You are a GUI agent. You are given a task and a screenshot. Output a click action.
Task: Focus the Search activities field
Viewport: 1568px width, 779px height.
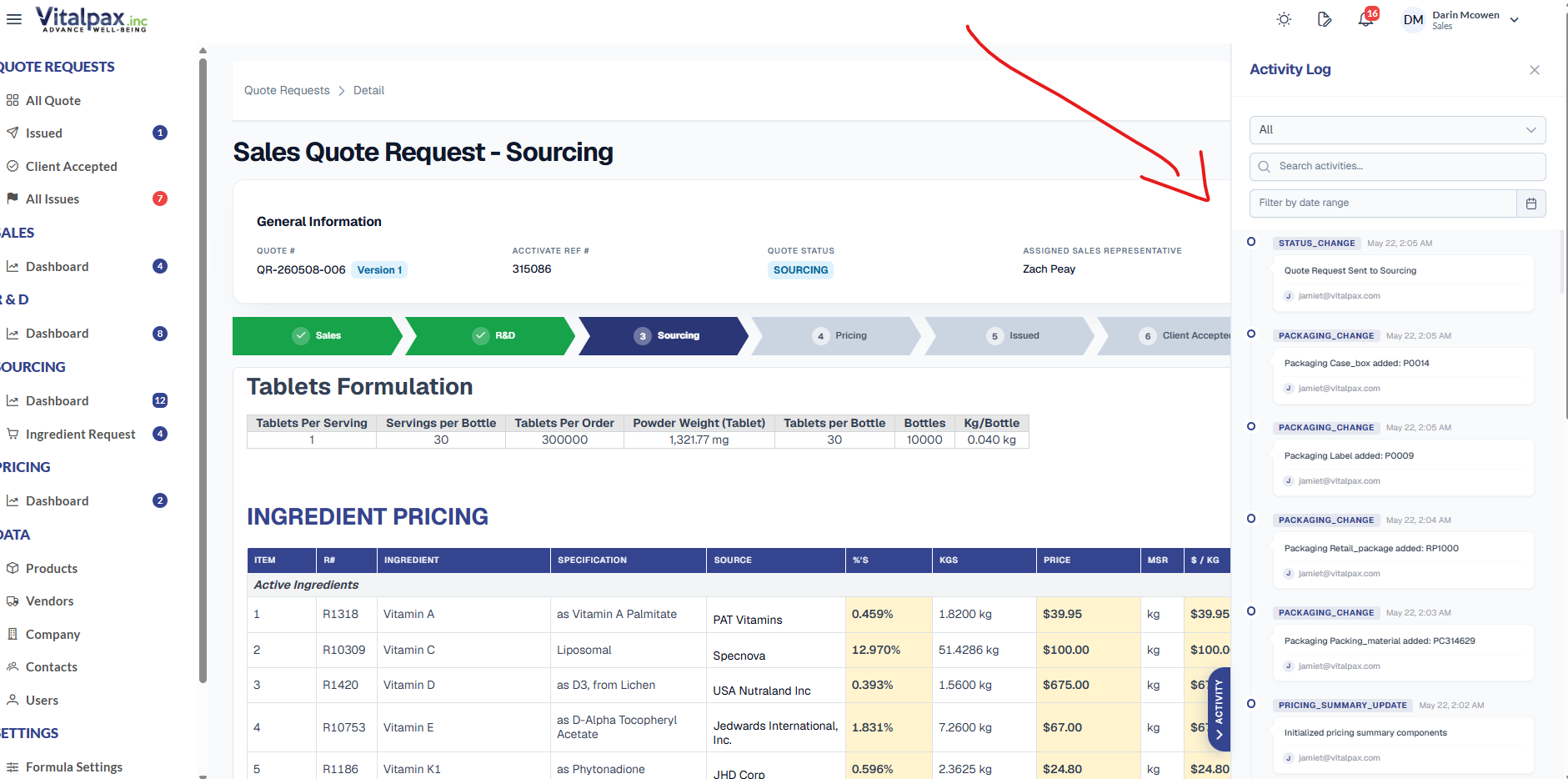pyautogui.click(x=1397, y=166)
